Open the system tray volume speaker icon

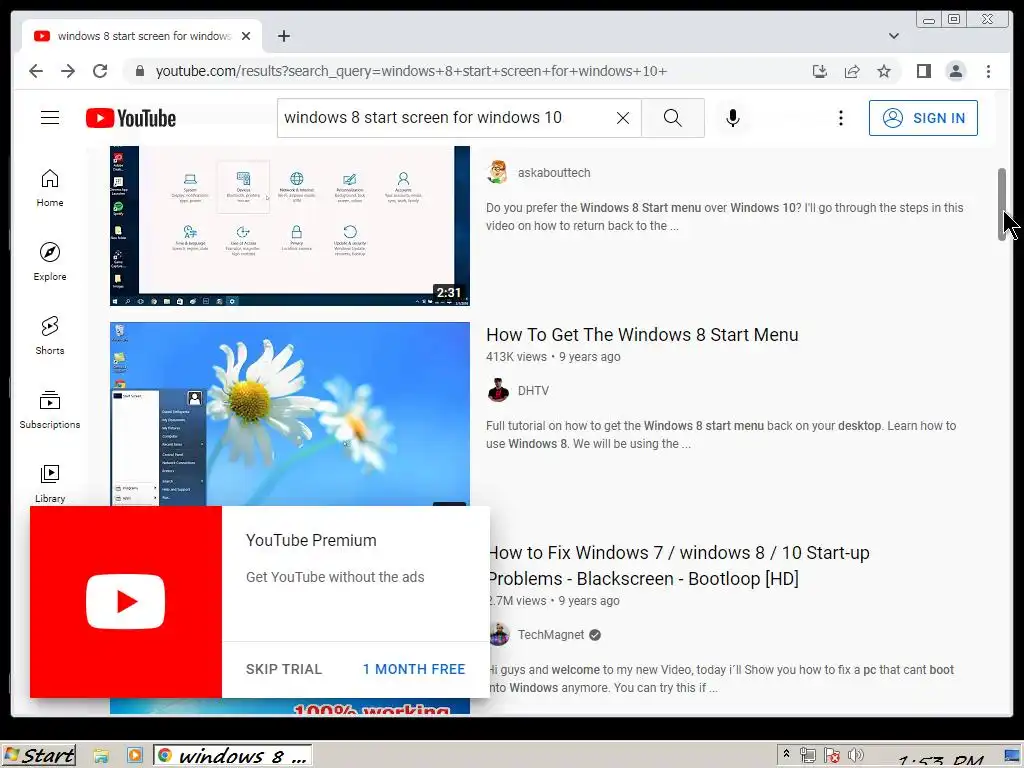[855, 756]
